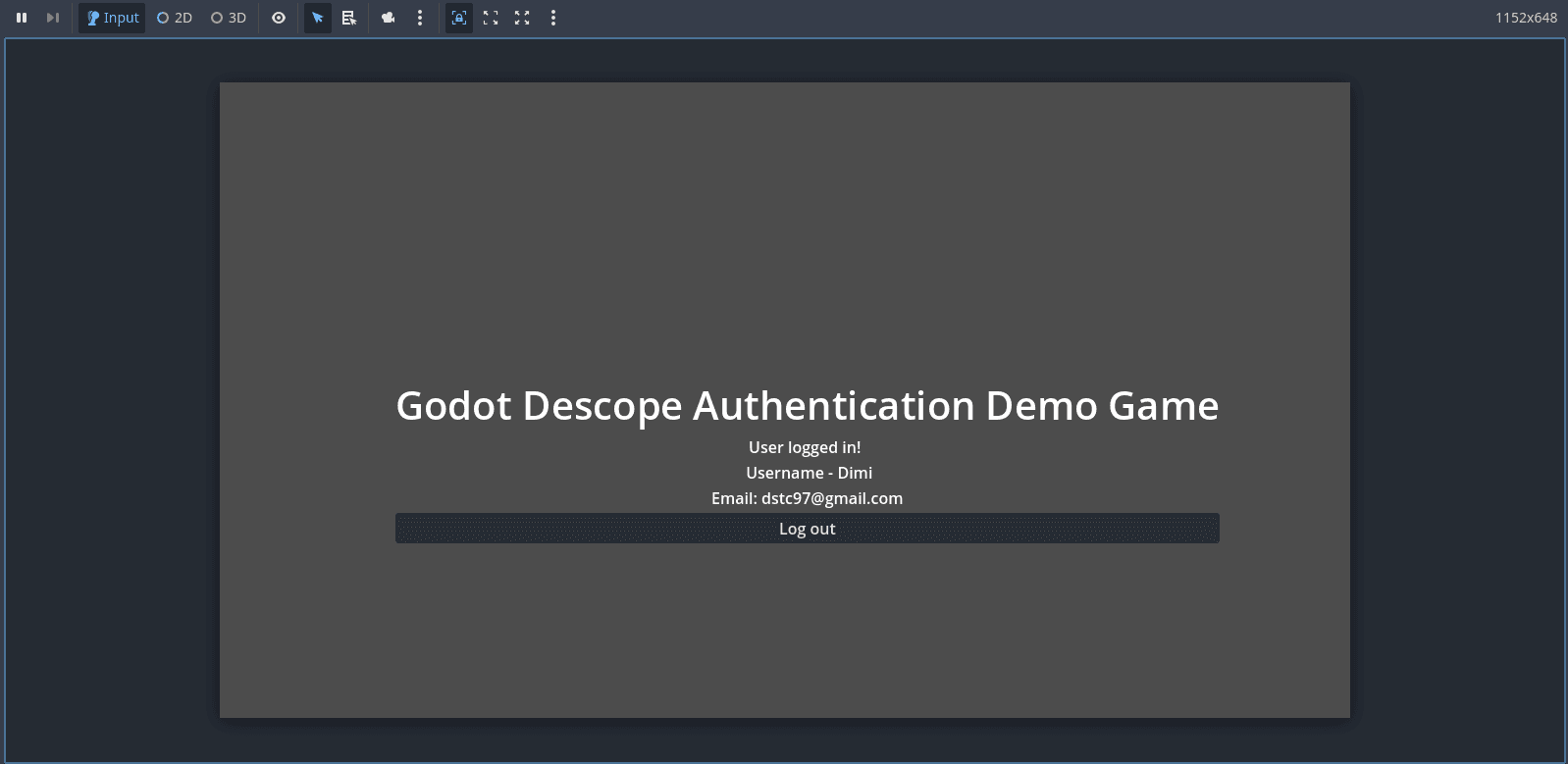Pause the running game

tap(22, 18)
